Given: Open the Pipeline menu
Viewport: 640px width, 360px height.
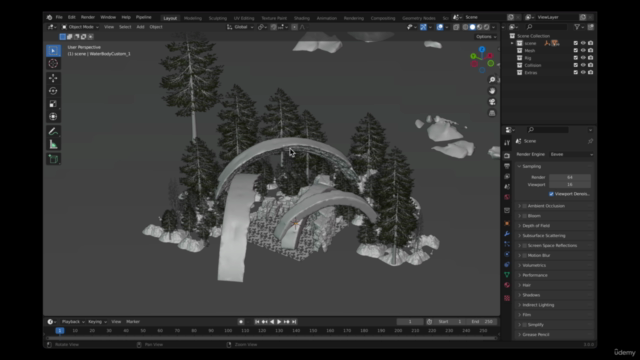Looking at the screenshot, I should pyautogui.click(x=144, y=17).
